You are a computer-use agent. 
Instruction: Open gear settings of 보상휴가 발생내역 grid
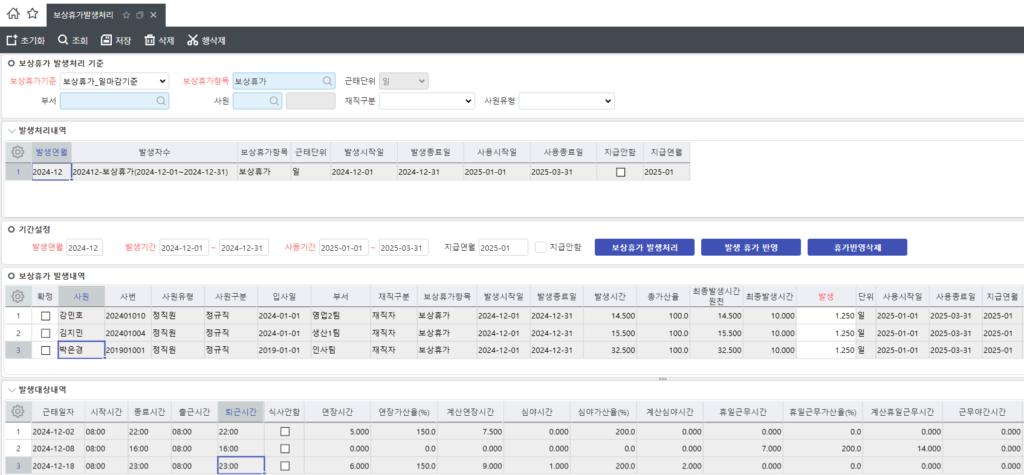tap(18, 296)
